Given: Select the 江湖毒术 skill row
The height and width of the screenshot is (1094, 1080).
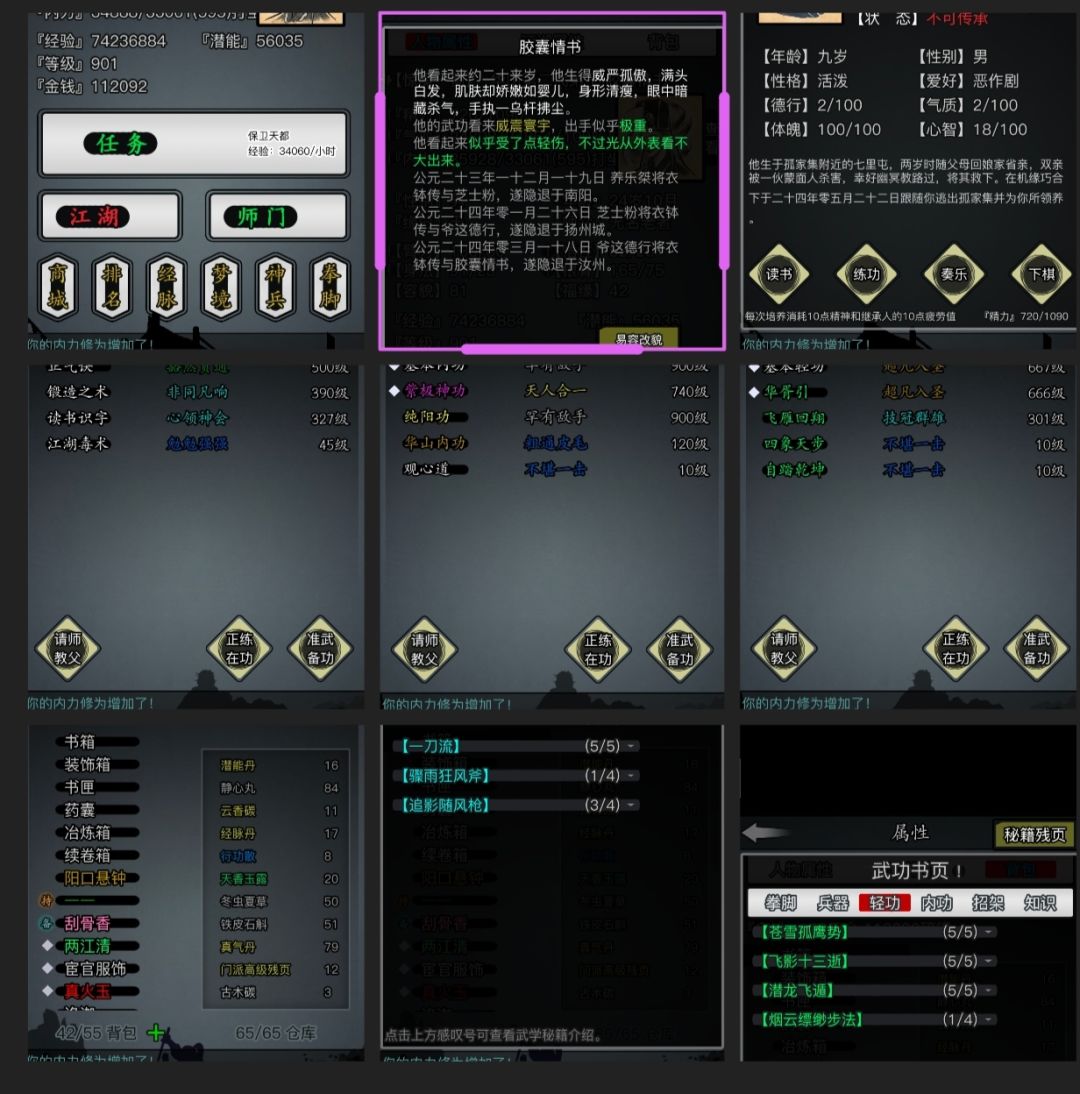Looking at the screenshot, I should tap(197, 444).
